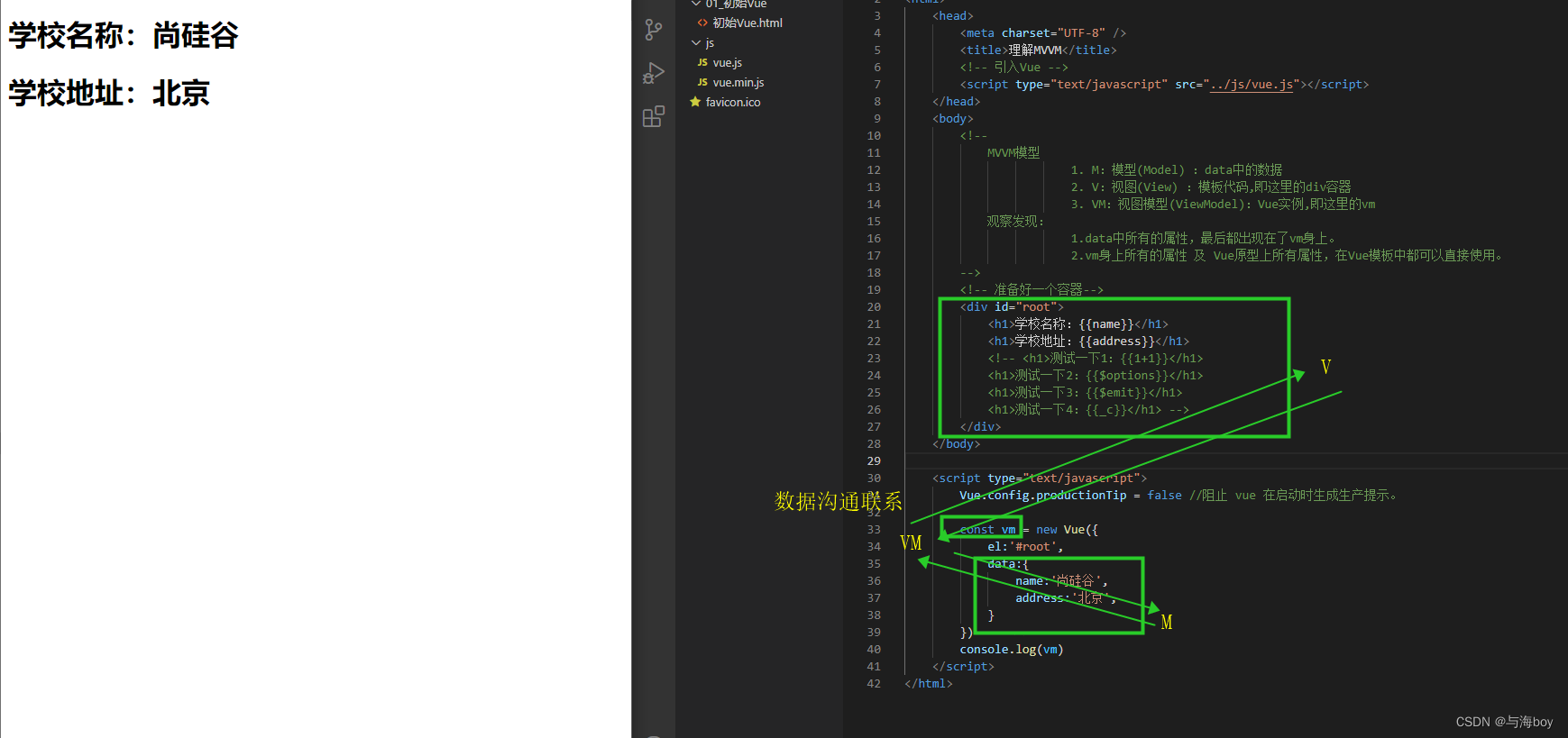Click the HTML icon beside 初始Vue.html
Image resolution: width=1568 pixels, height=738 pixels.
point(702,23)
